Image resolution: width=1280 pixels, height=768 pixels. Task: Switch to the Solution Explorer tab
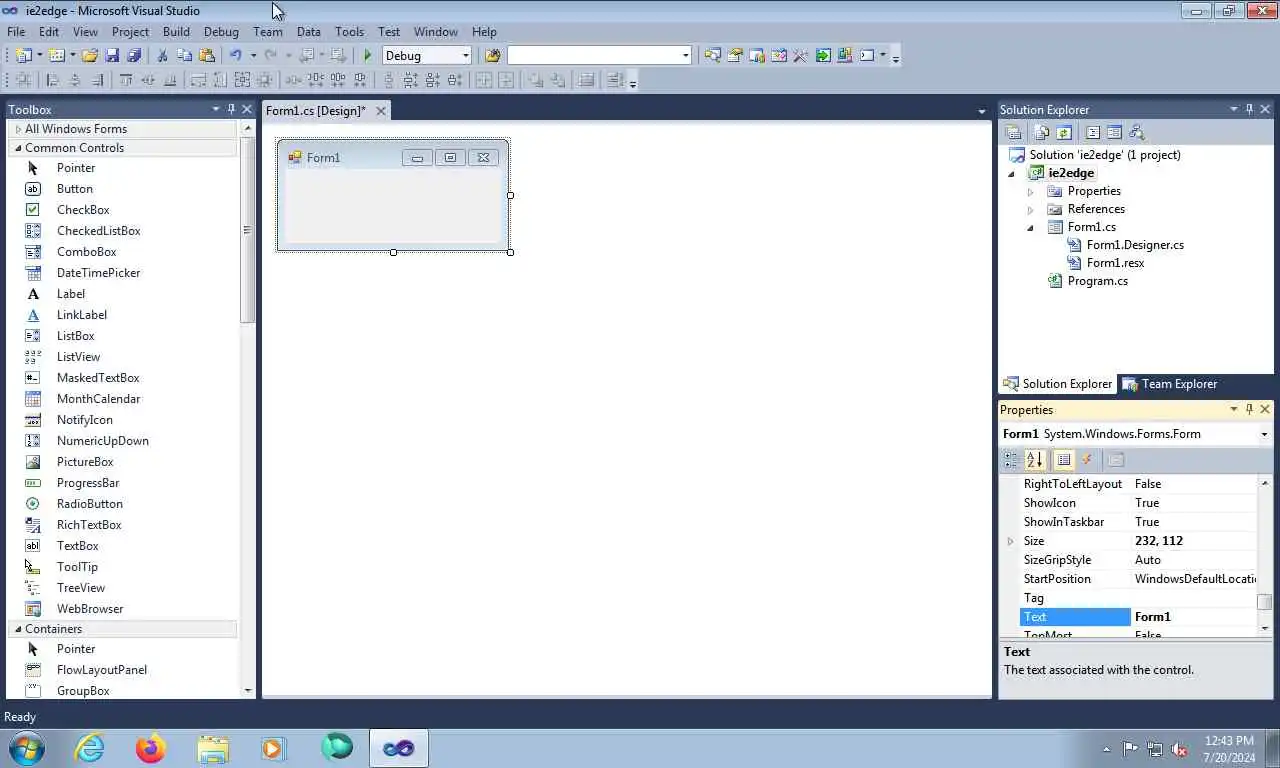point(1057,384)
